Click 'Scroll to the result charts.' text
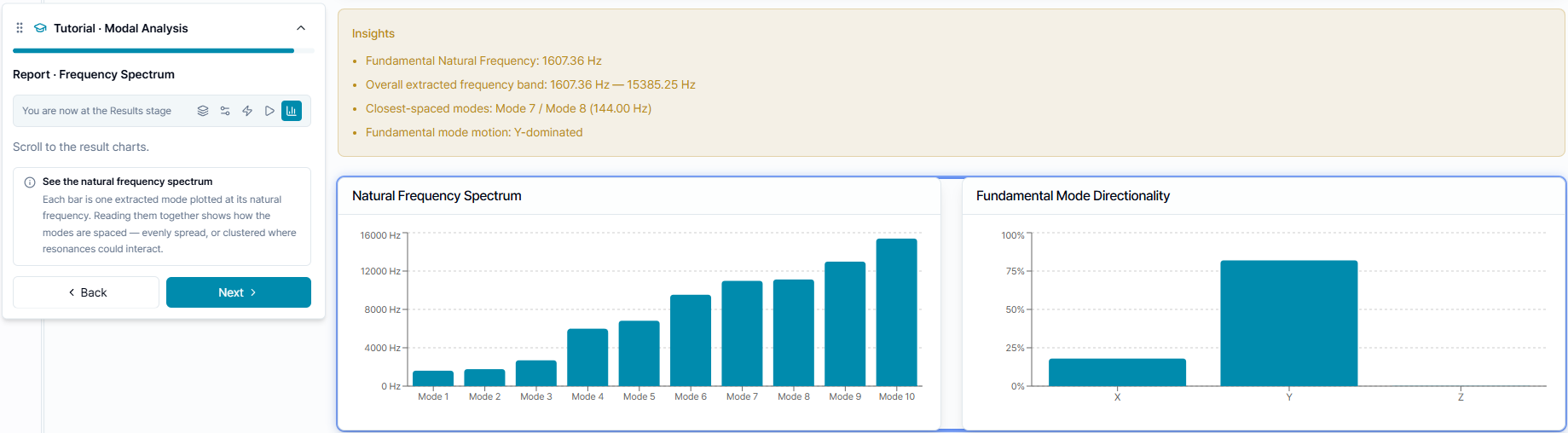The image size is (1568, 433). click(x=81, y=147)
